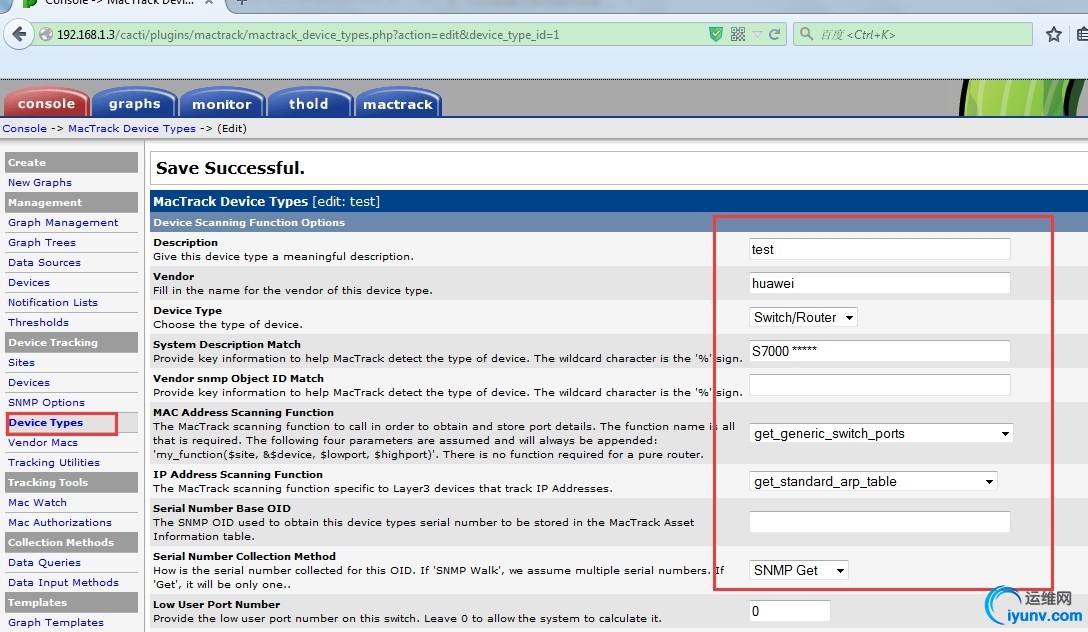Open SNMP Options link
This screenshot has height=632, width=1088.
[46, 403]
